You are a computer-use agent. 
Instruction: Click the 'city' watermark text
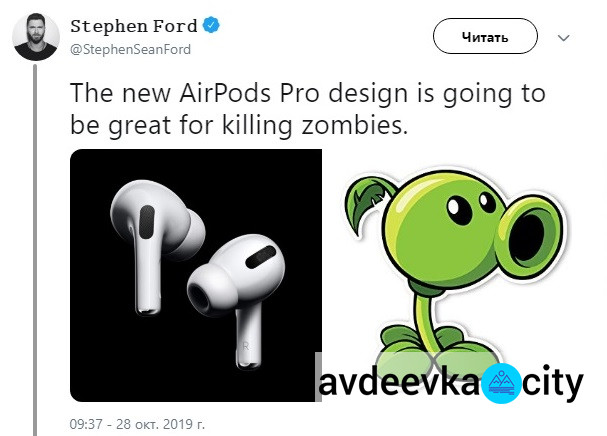click(552, 383)
